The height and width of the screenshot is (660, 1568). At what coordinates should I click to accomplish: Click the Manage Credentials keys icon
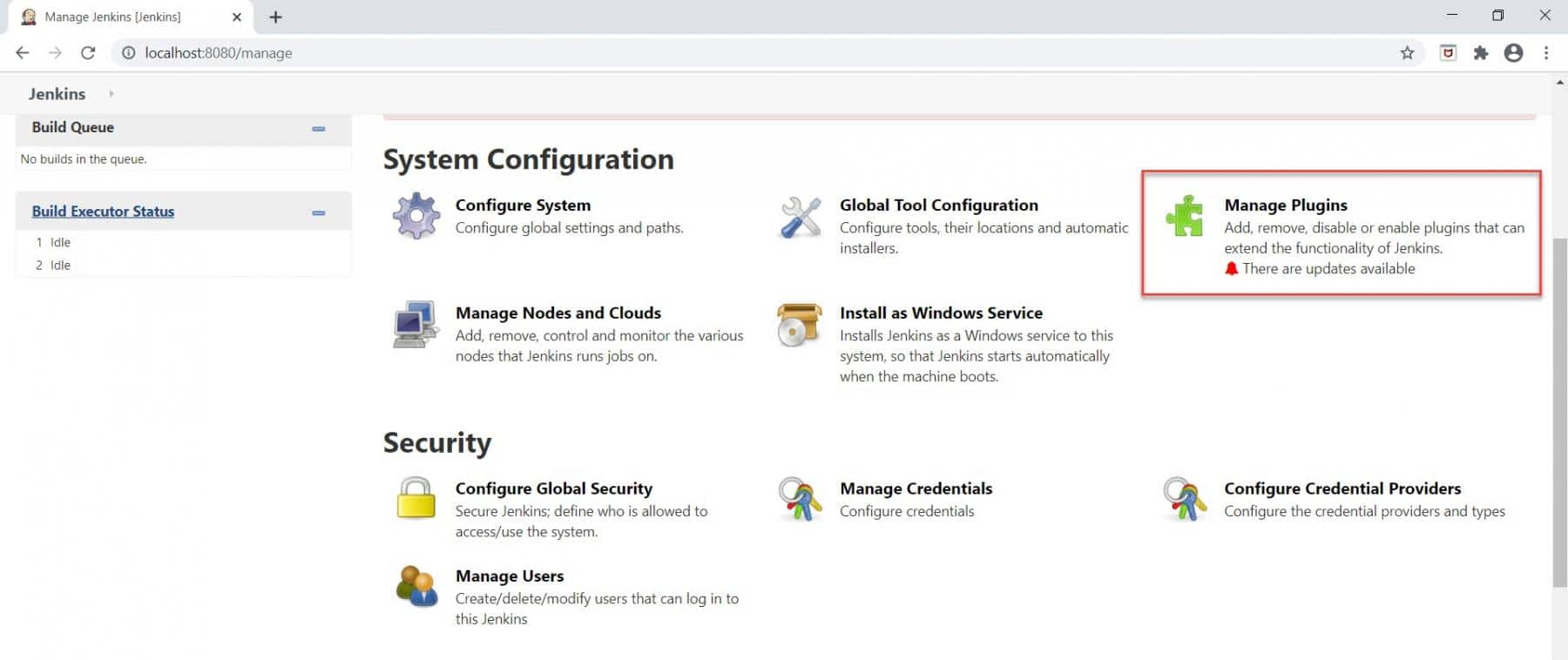click(800, 499)
